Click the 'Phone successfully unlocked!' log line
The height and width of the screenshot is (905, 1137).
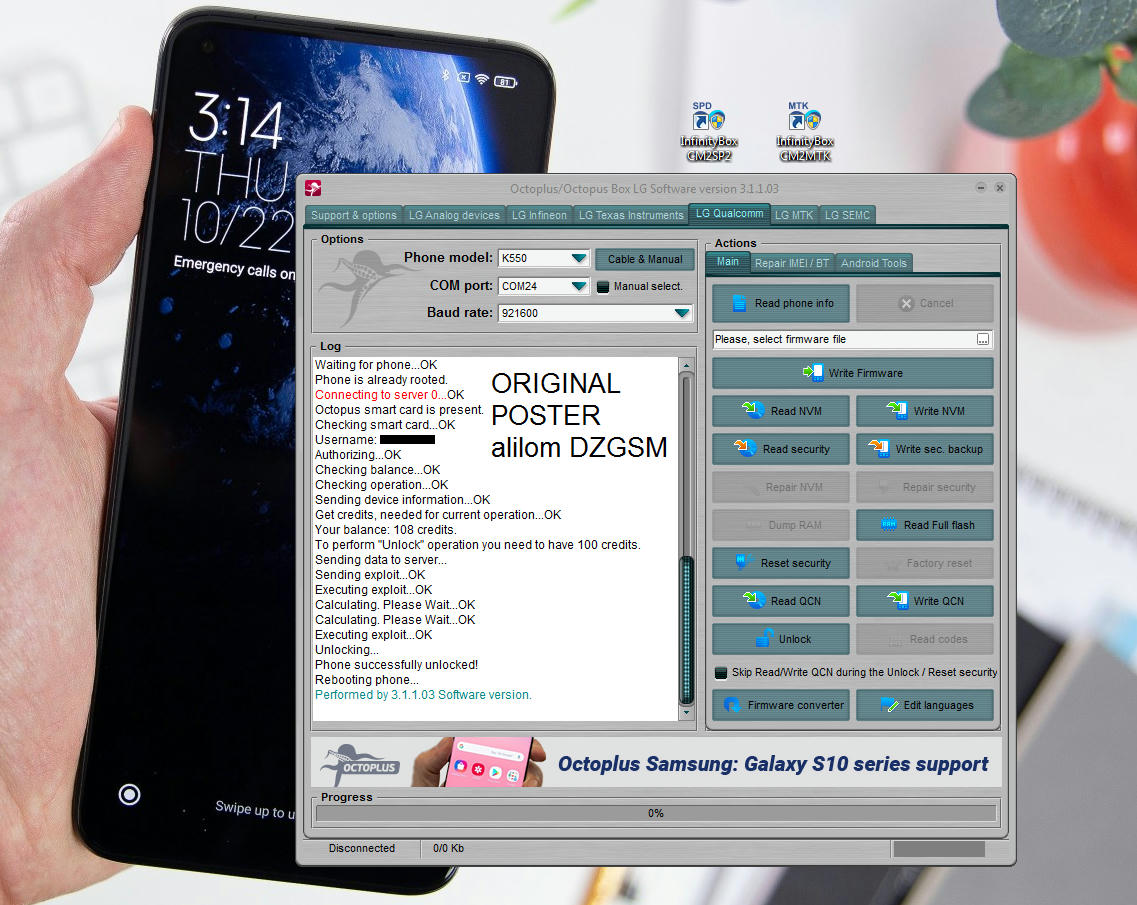pos(396,664)
